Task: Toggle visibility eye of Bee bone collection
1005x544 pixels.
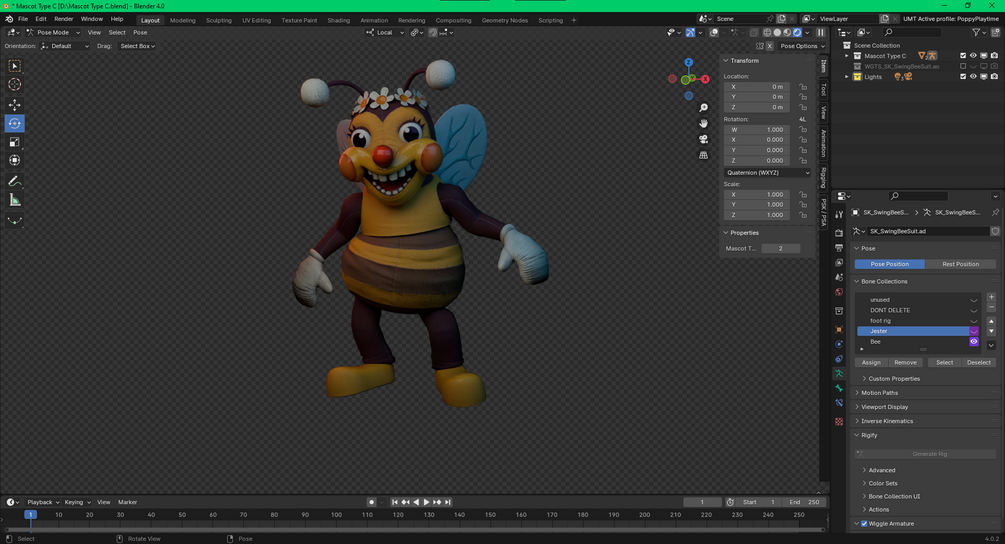Action: click(974, 342)
